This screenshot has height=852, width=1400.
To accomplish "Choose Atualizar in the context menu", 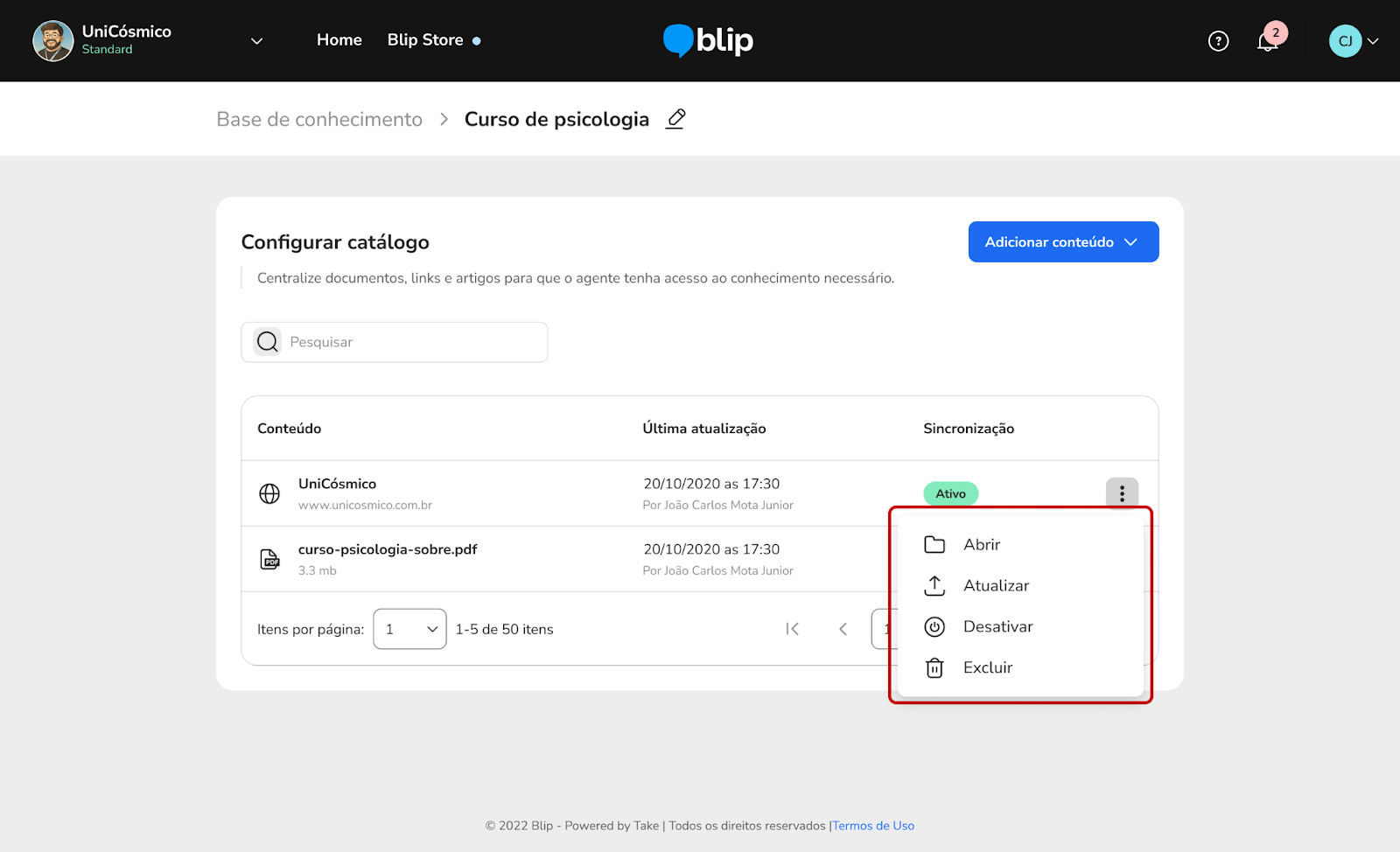I will coord(996,586).
